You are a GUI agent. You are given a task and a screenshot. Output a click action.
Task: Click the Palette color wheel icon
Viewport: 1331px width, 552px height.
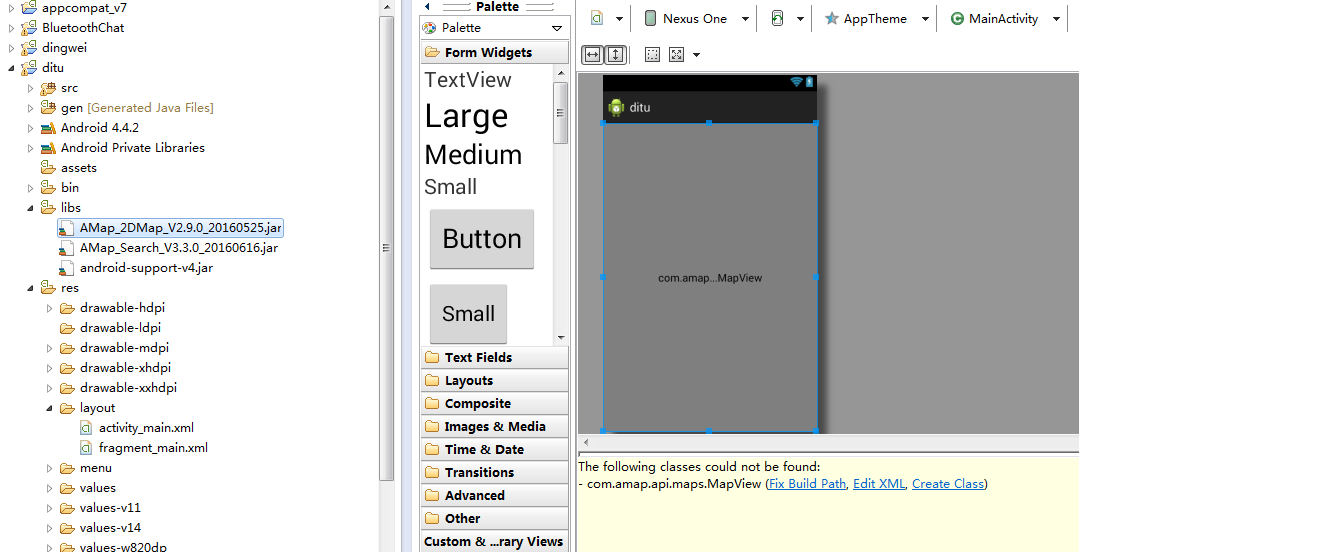[x=430, y=28]
